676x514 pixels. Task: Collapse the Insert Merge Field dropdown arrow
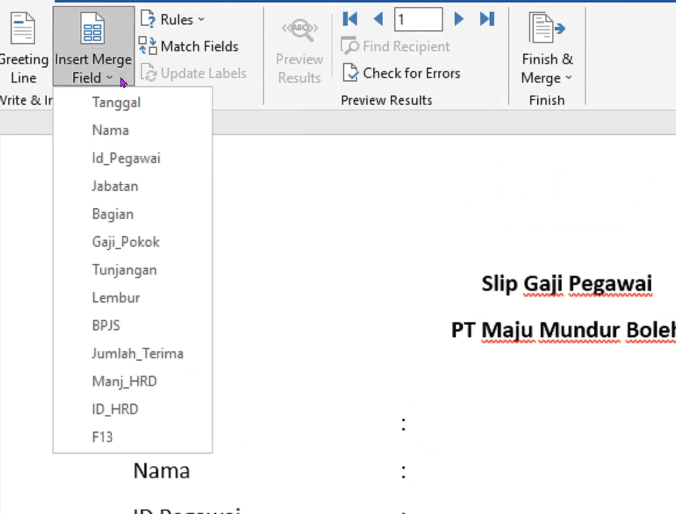coord(109,79)
